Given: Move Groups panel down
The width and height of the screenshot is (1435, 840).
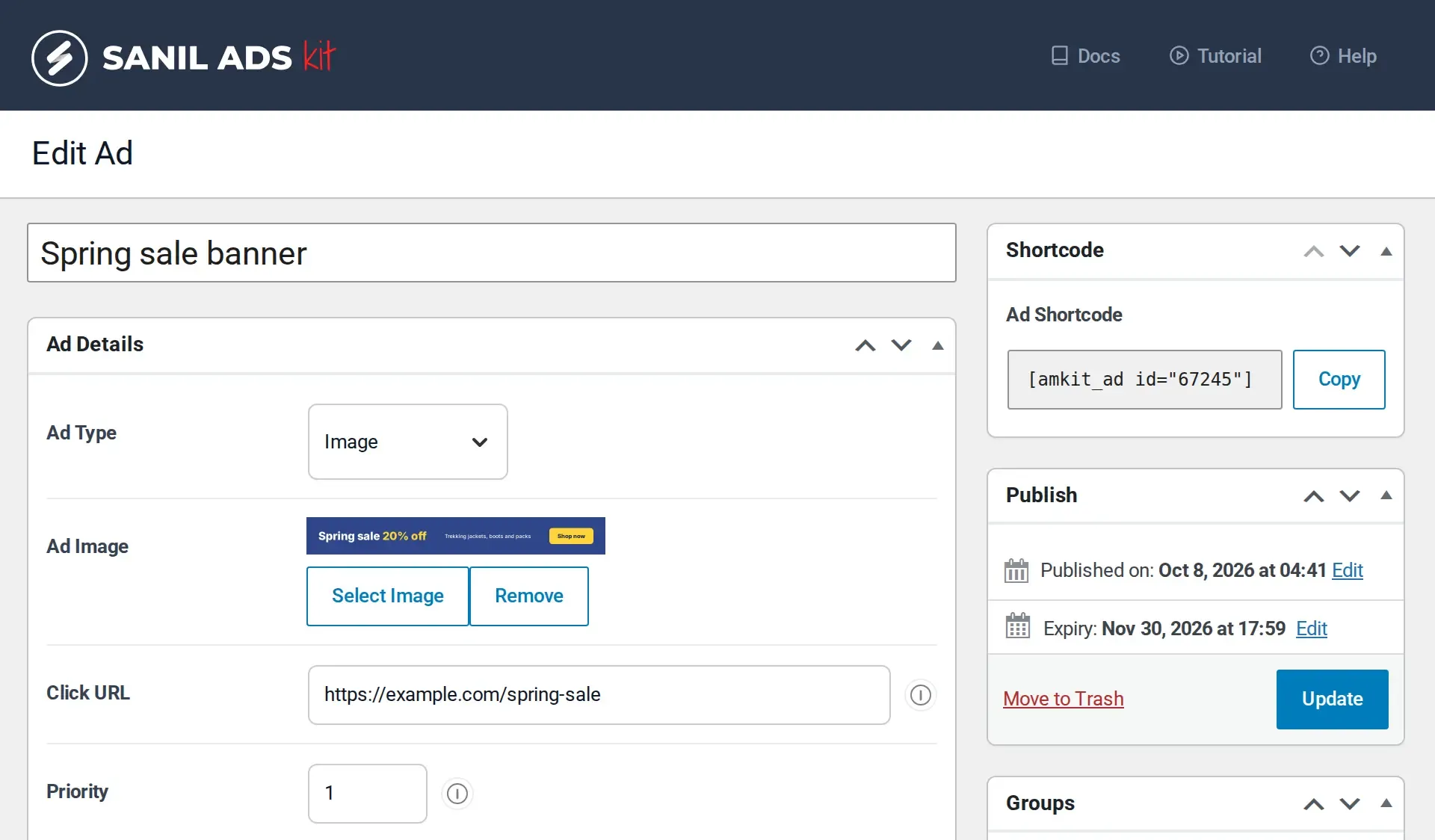Looking at the screenshot, I should pos(1350,804).
